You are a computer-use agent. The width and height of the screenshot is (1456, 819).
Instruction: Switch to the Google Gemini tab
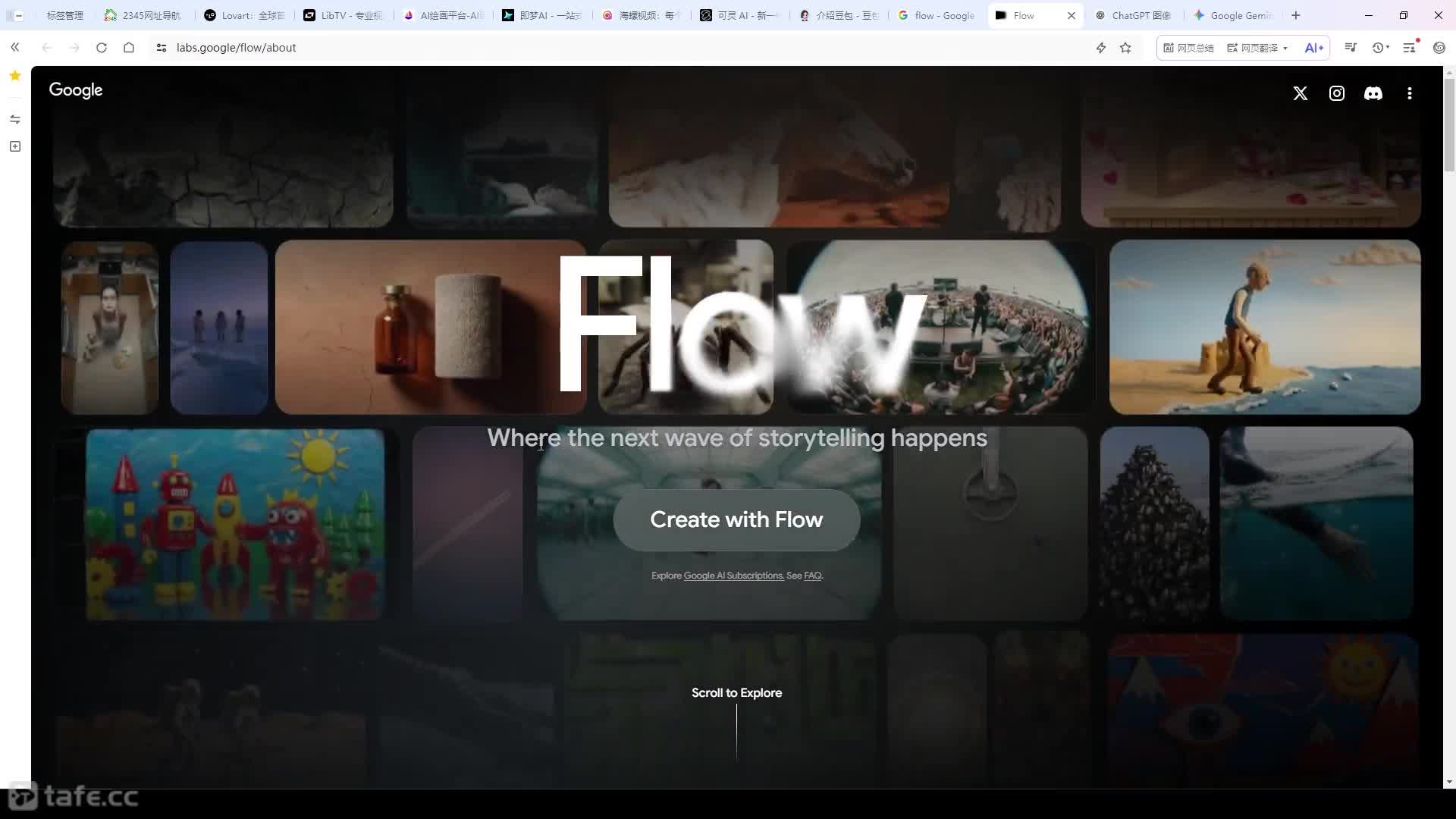click(x=1235, y=15)
